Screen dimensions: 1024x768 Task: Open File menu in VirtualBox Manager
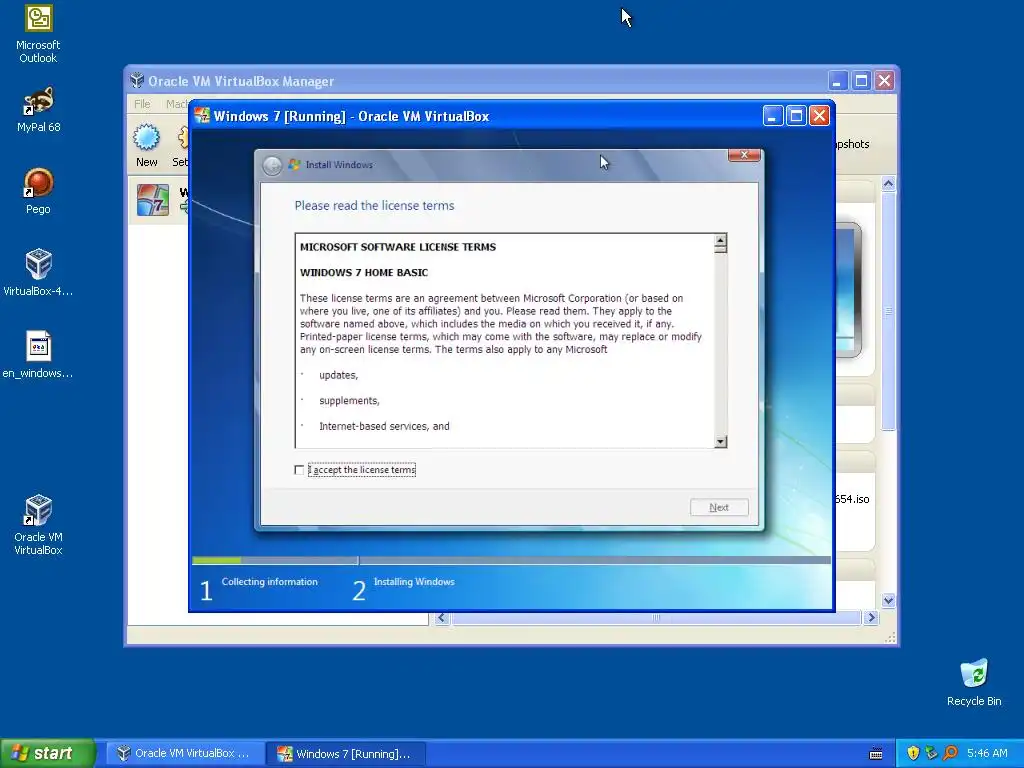pos(142,104)
